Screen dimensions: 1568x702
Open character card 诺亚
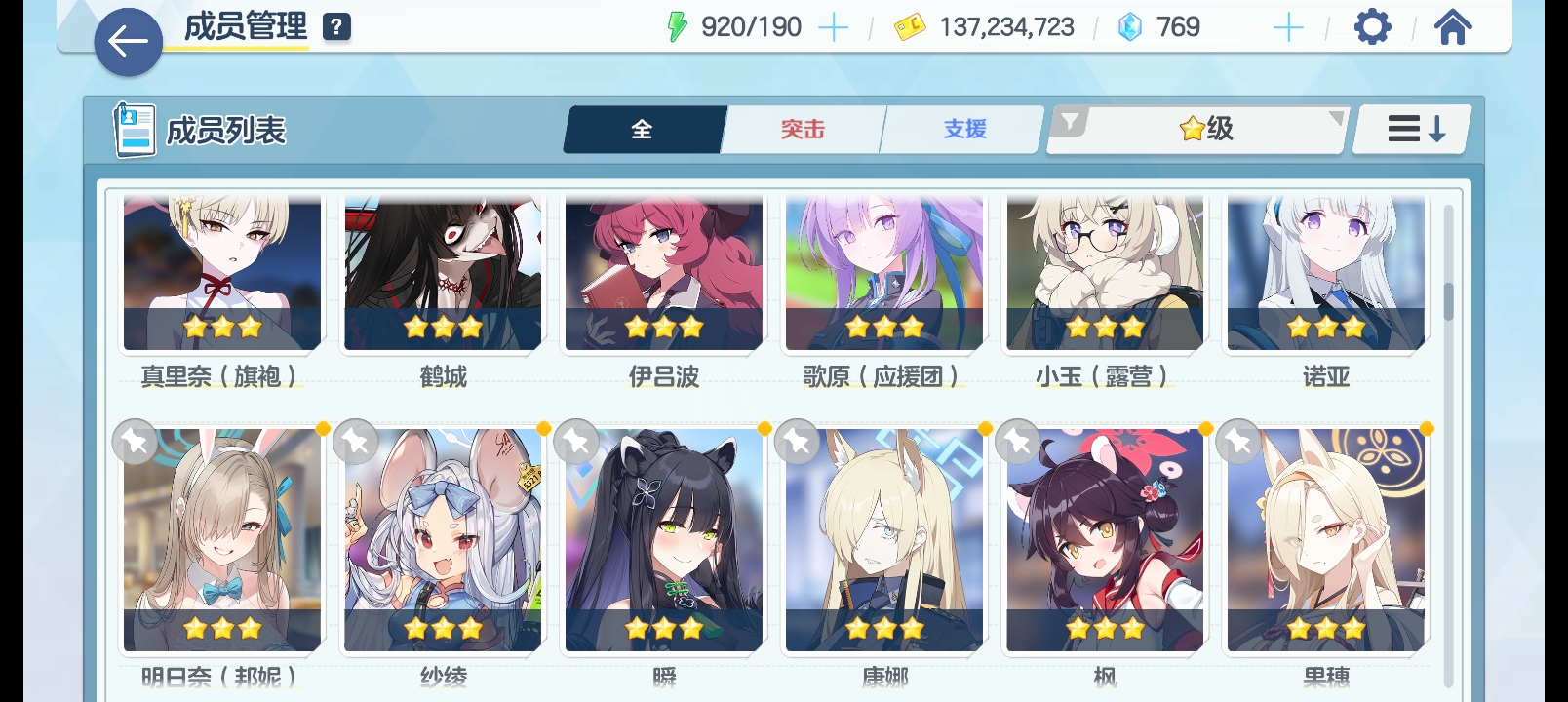[x=1326, y=273]
